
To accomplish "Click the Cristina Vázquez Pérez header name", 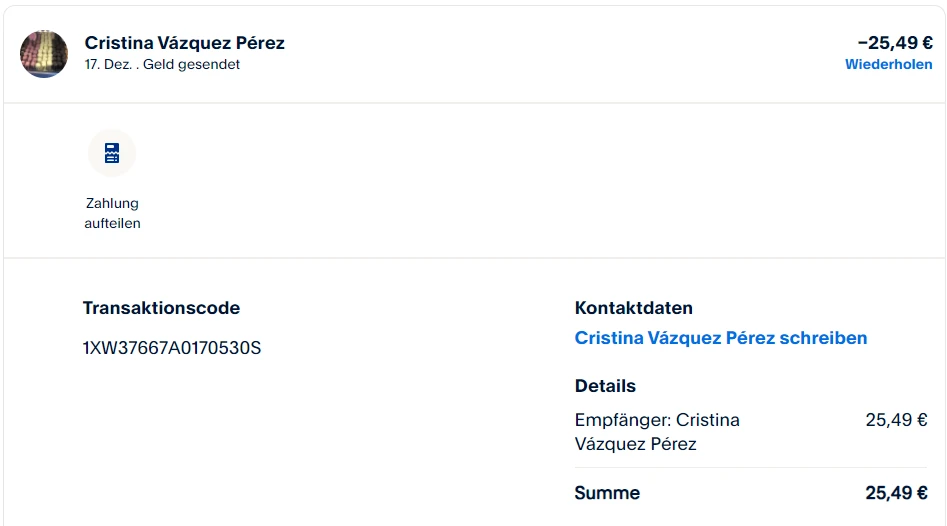I will pyautogui.click(x=185, y=43).
